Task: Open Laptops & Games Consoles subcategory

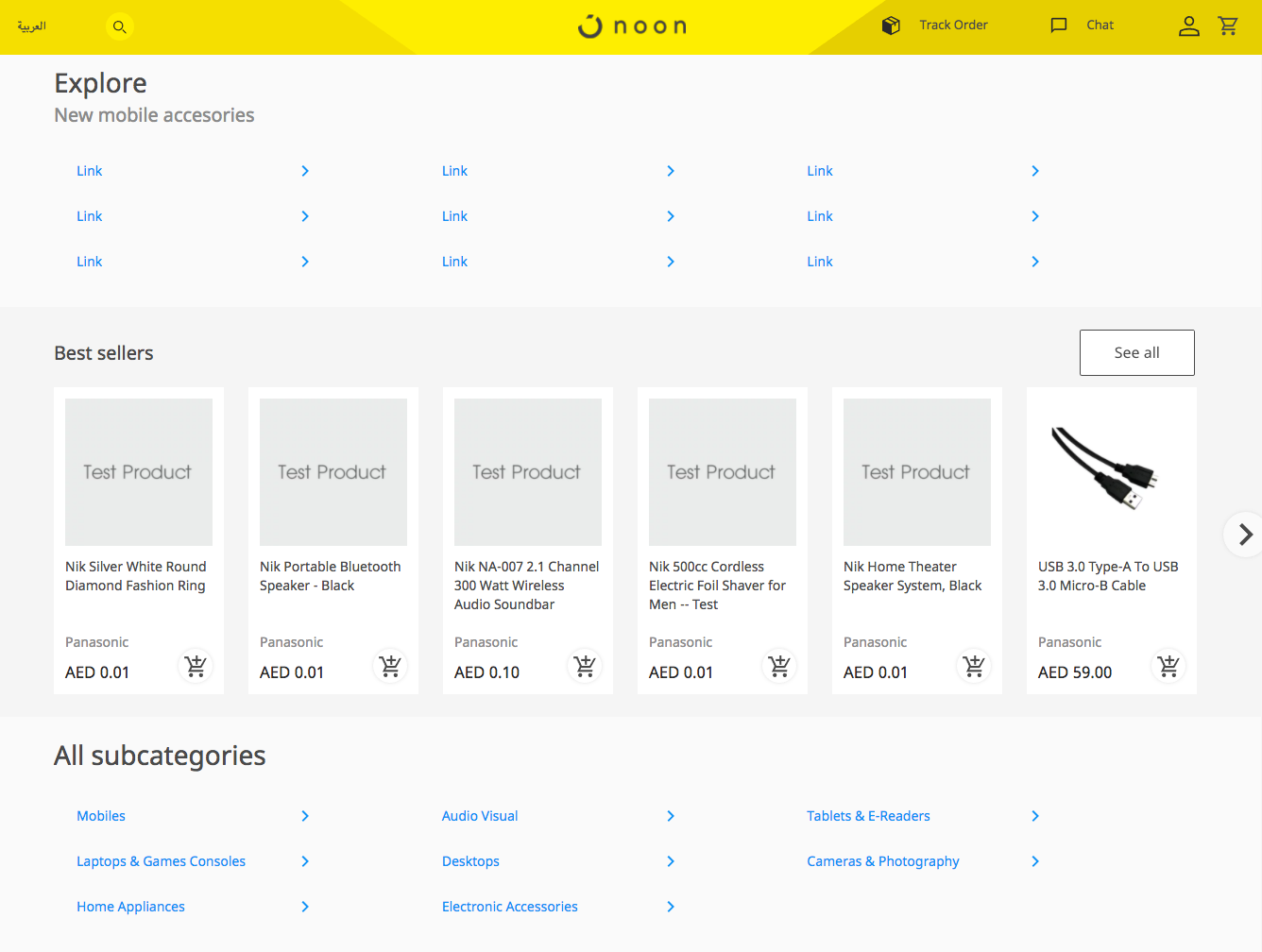Action: [161, 861]
